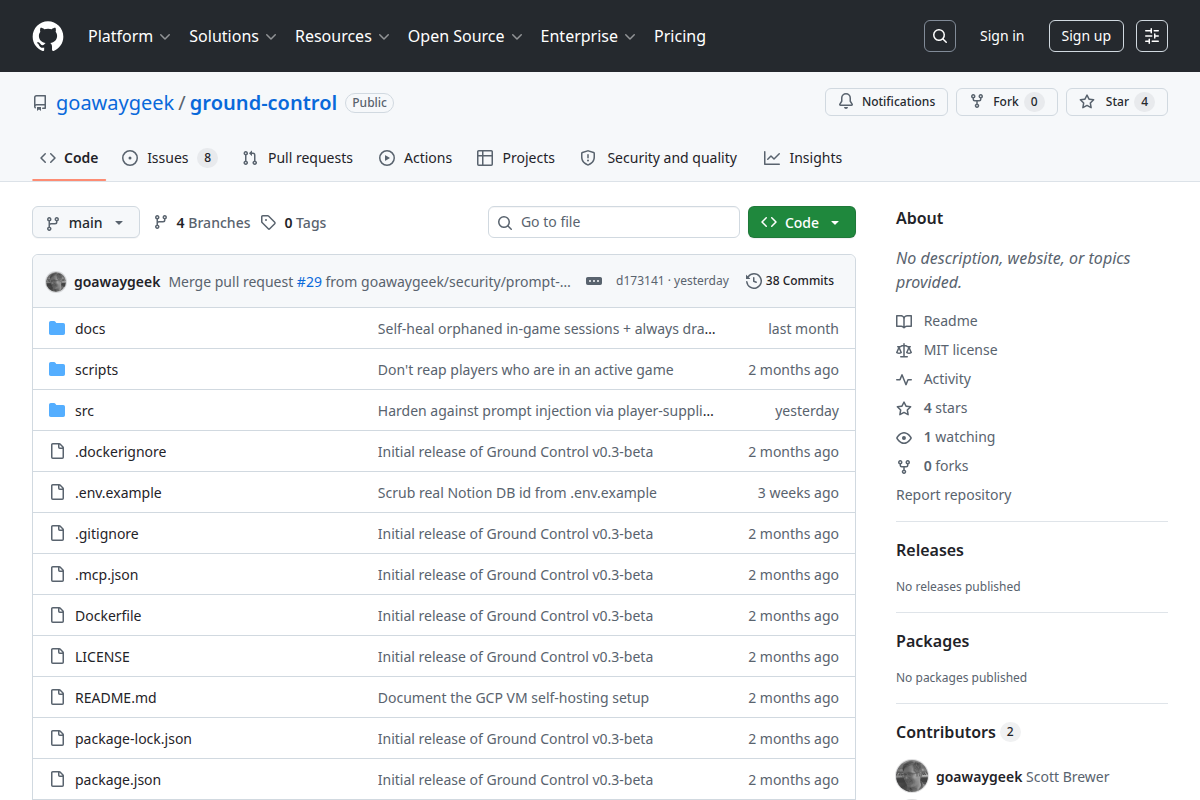This screenshot has height=800, width=1200.
Task: Open the Contributors heading link
Action: tap(956, 732)
